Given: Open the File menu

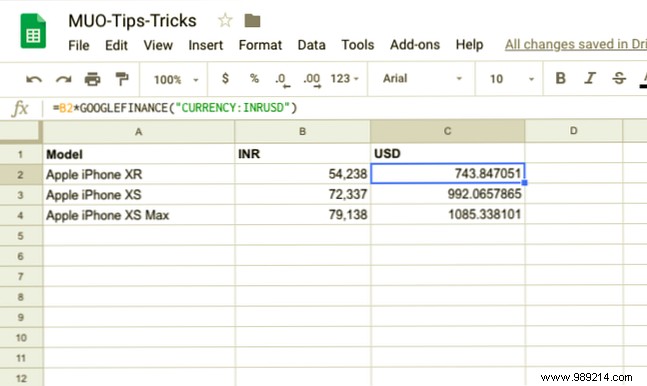Looking at the screenshot, I should tap(79, 45).
